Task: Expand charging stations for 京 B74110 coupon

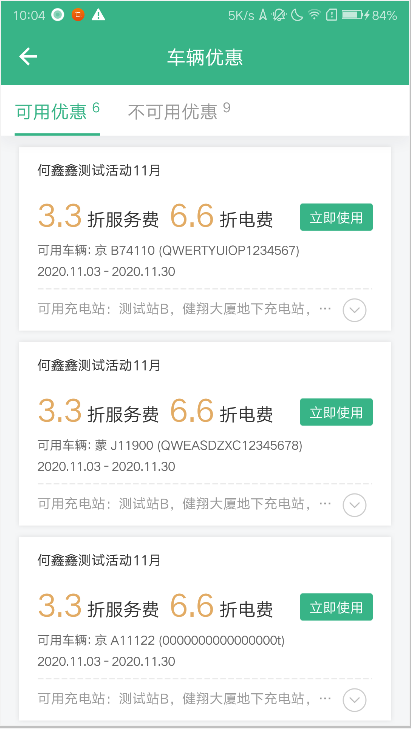Action: (x=355, y=310)
